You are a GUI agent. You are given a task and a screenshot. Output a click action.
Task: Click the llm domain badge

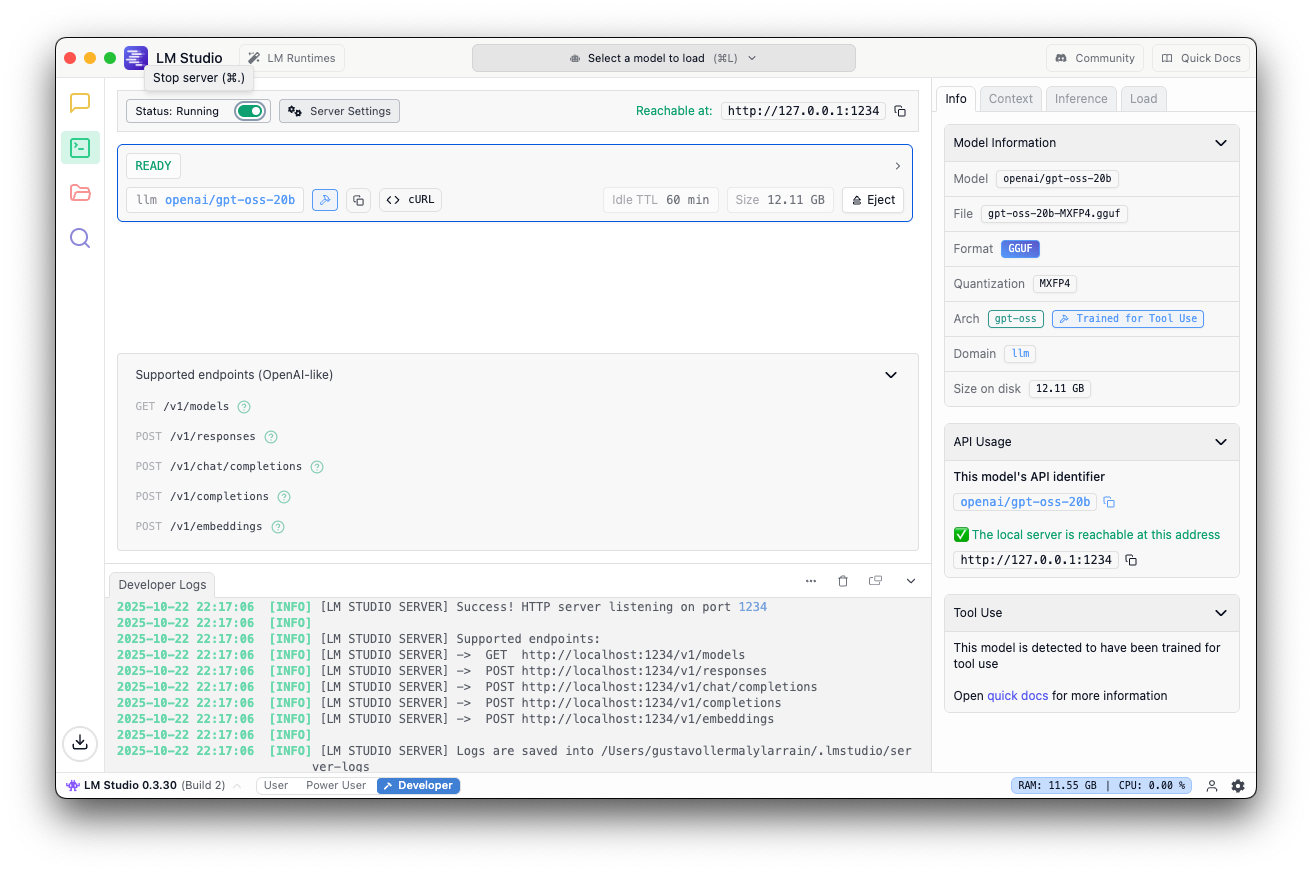point(1021,354)
